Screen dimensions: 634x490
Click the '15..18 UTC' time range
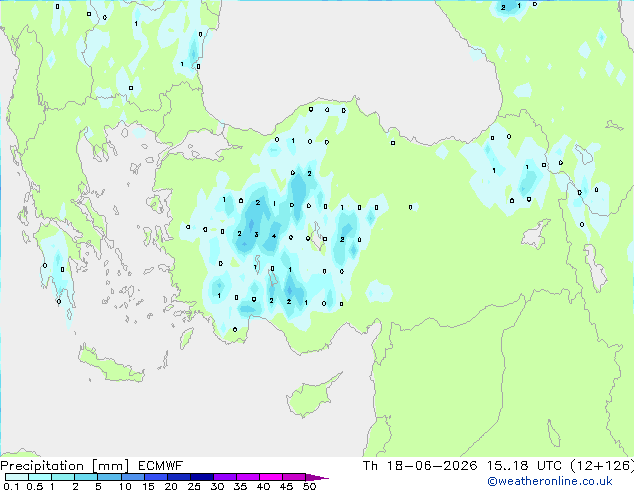pos(524,466)
